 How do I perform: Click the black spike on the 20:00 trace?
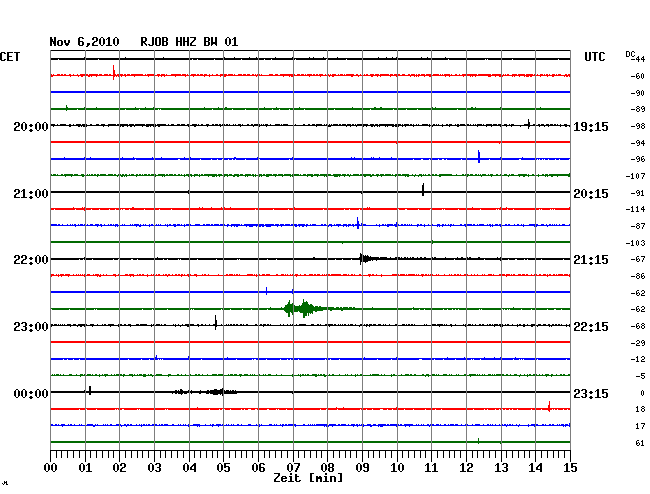(x=529, y=124)
